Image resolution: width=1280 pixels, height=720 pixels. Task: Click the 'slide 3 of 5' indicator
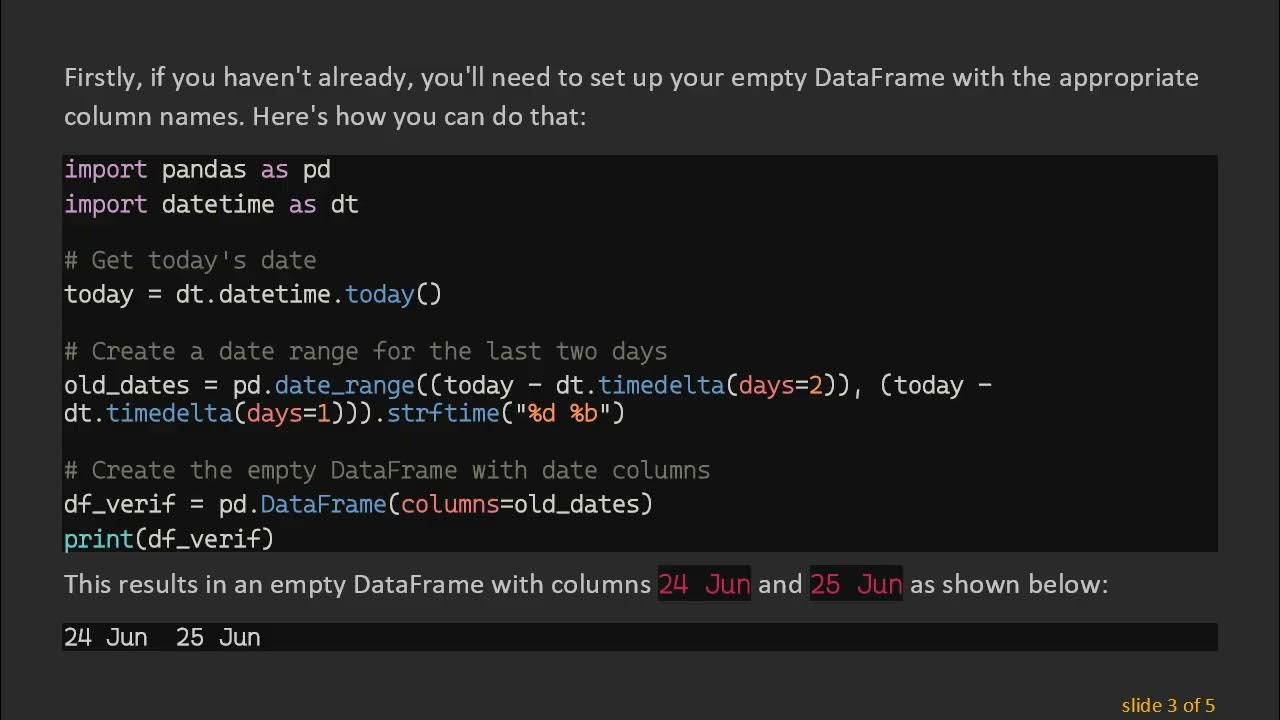[x=1167, y=705]
